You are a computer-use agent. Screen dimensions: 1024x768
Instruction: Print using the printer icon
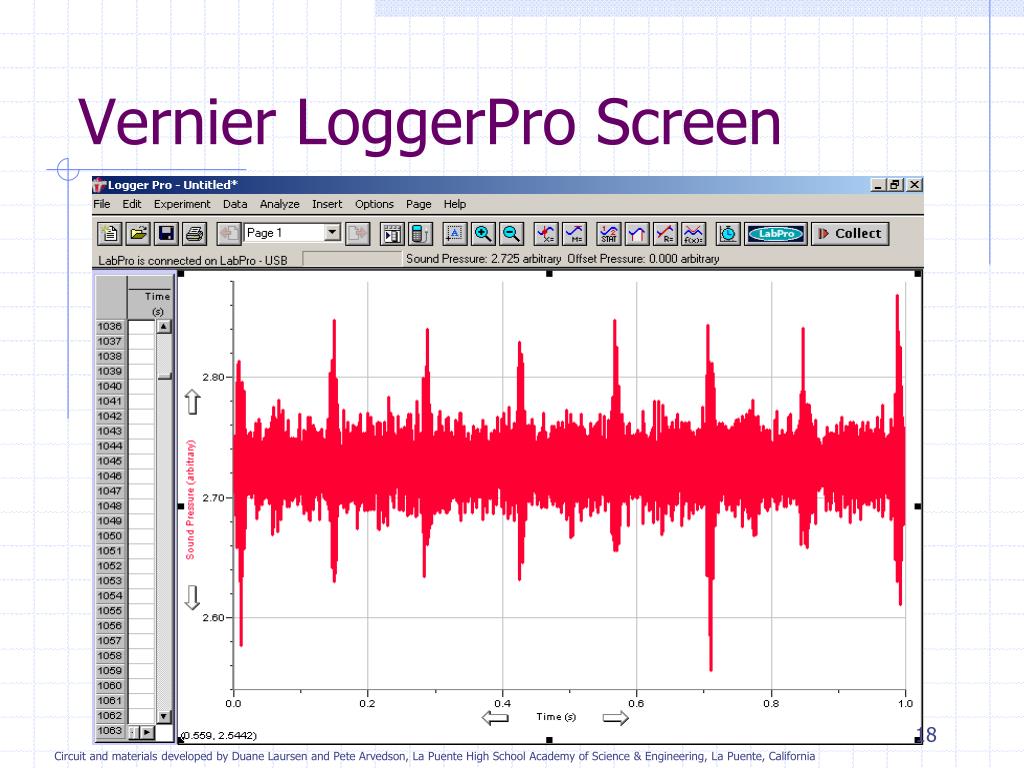point(195,234)
